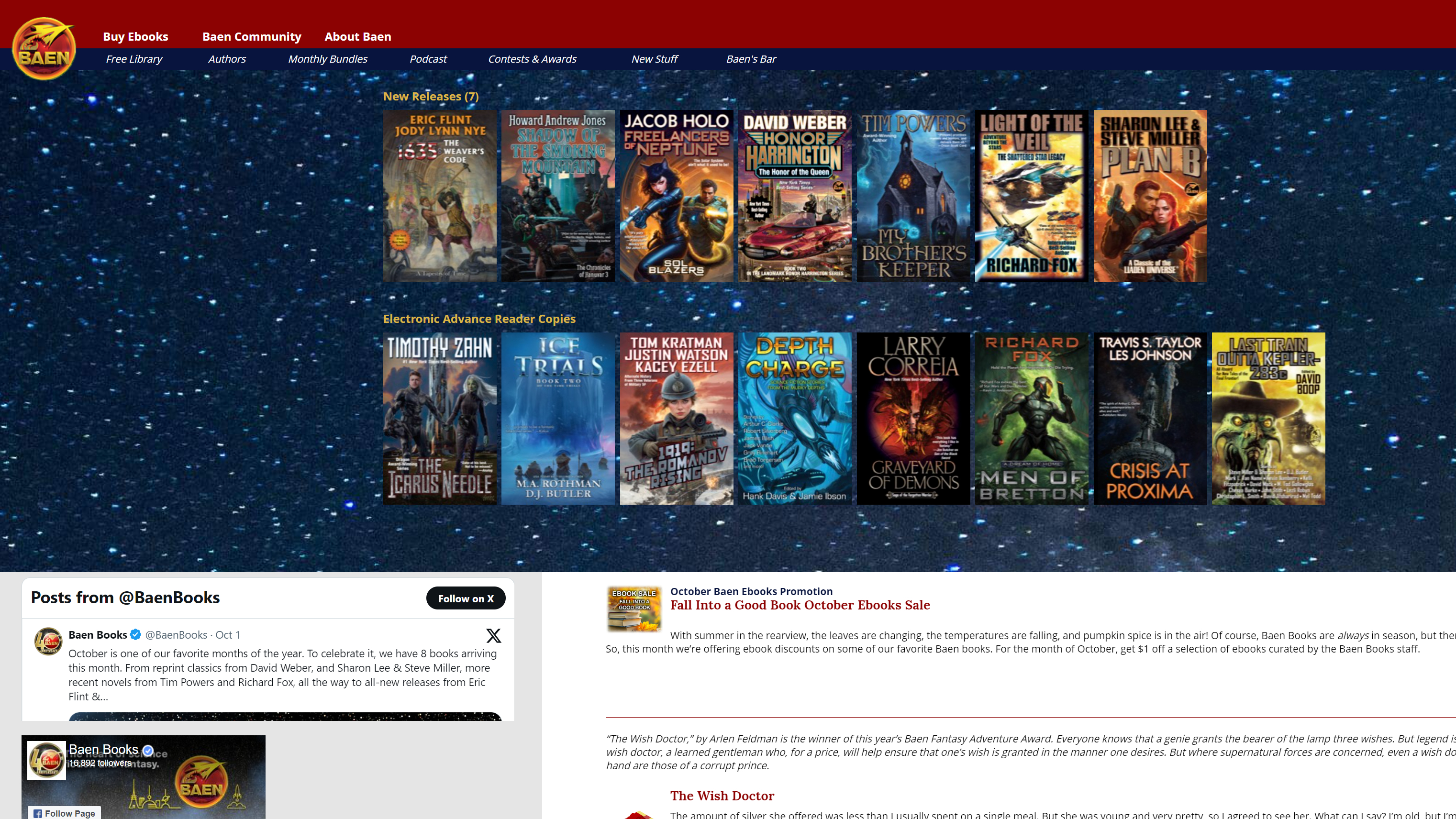
Task: Click the New Releases (7) heading
Action: tap(431, 97)
